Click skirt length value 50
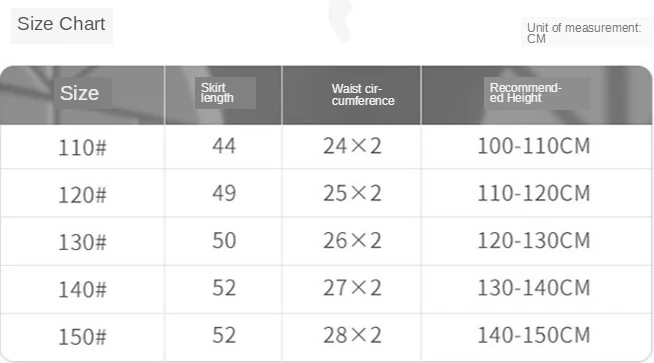Viewport: 654px width, 363px height. [x=224, y=240]
